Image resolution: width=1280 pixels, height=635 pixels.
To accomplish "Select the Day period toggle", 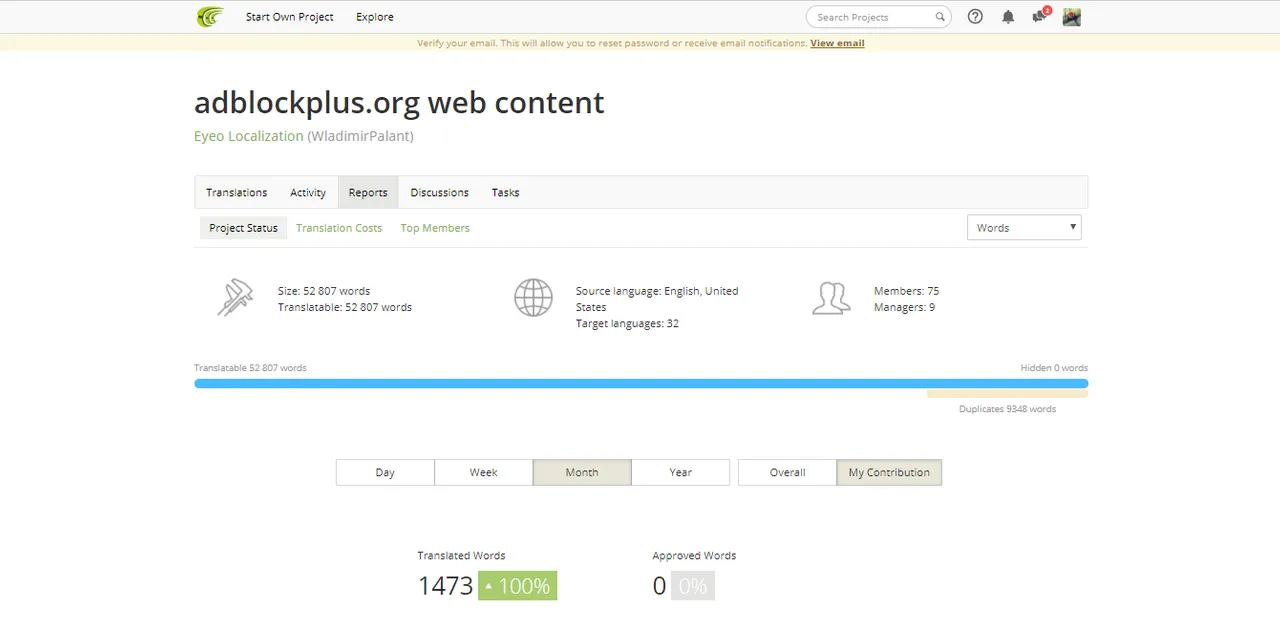I will [x=385, y=472].
